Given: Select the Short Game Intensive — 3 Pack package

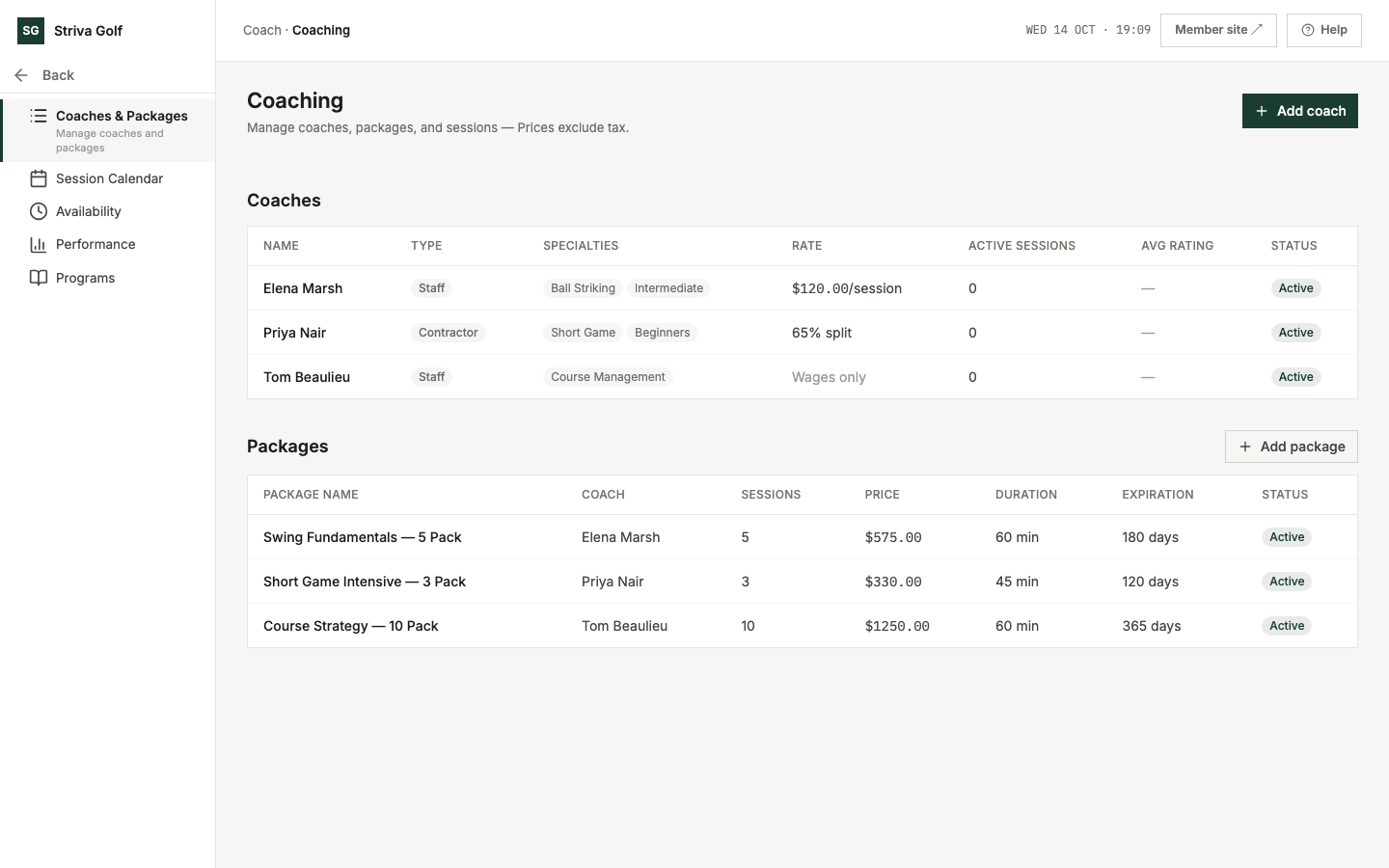Looking at the screenshot, I should pos(365,582).
